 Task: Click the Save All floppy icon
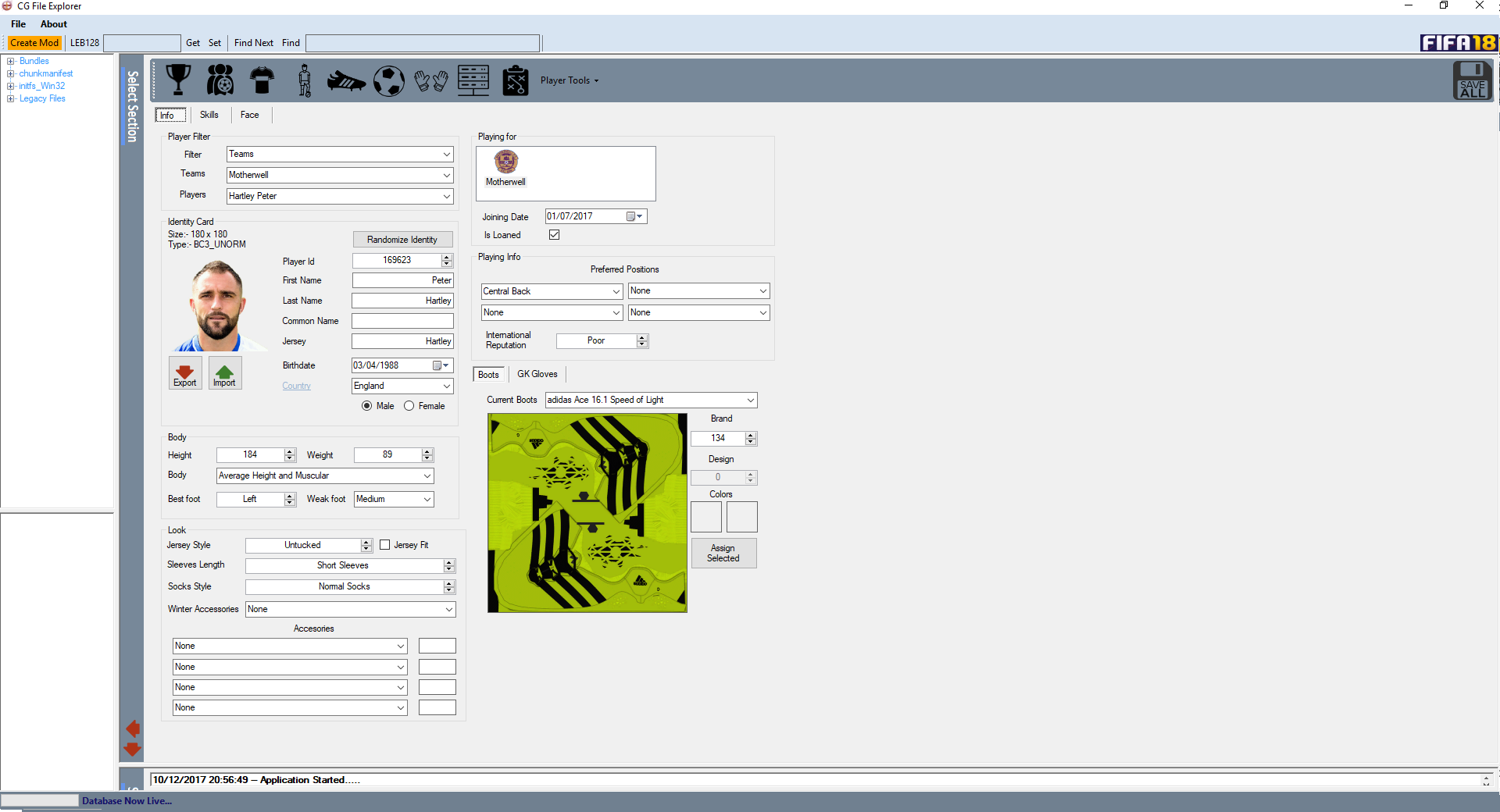pos(1473,80)
